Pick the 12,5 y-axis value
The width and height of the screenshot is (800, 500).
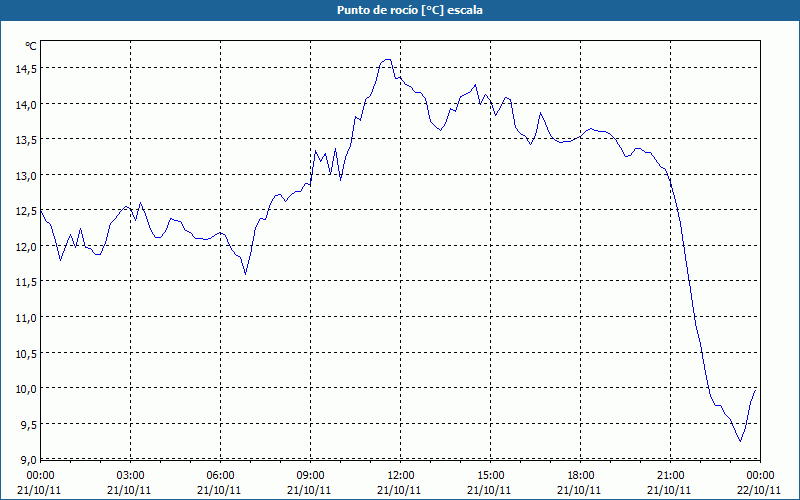click(26, 211)
